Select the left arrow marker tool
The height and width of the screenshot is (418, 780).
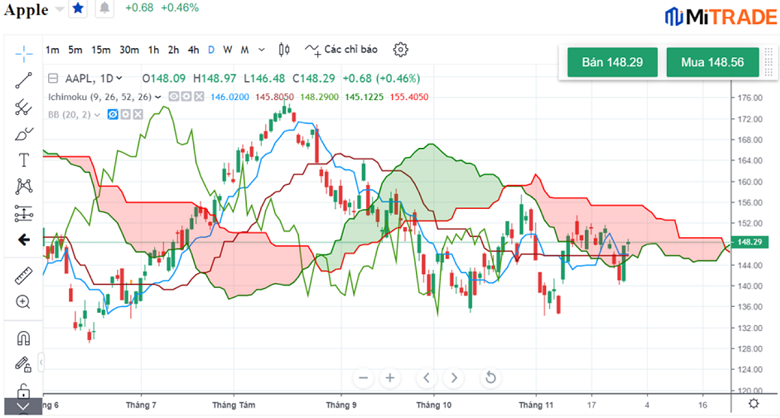click(23, 240)
